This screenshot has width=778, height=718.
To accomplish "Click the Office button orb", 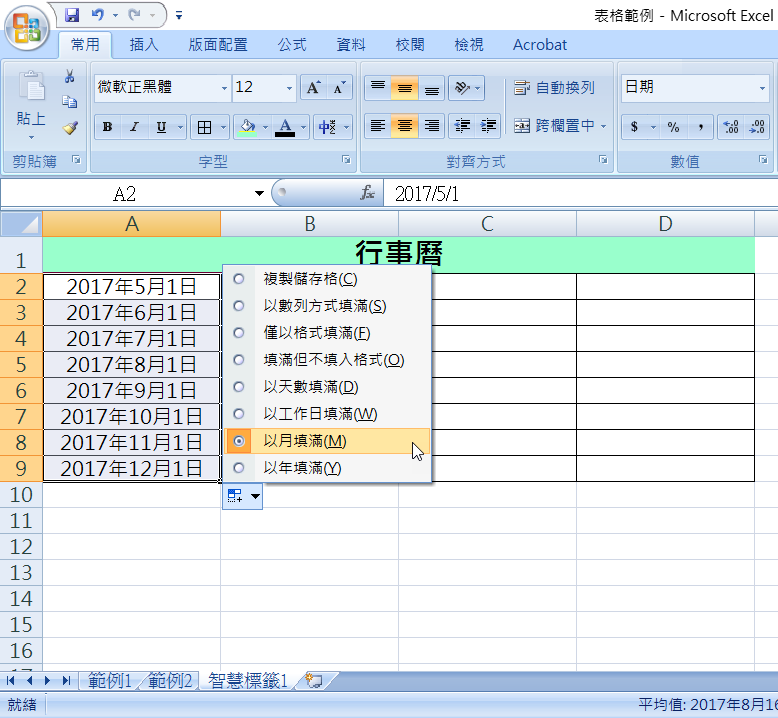I will point(27,28).
